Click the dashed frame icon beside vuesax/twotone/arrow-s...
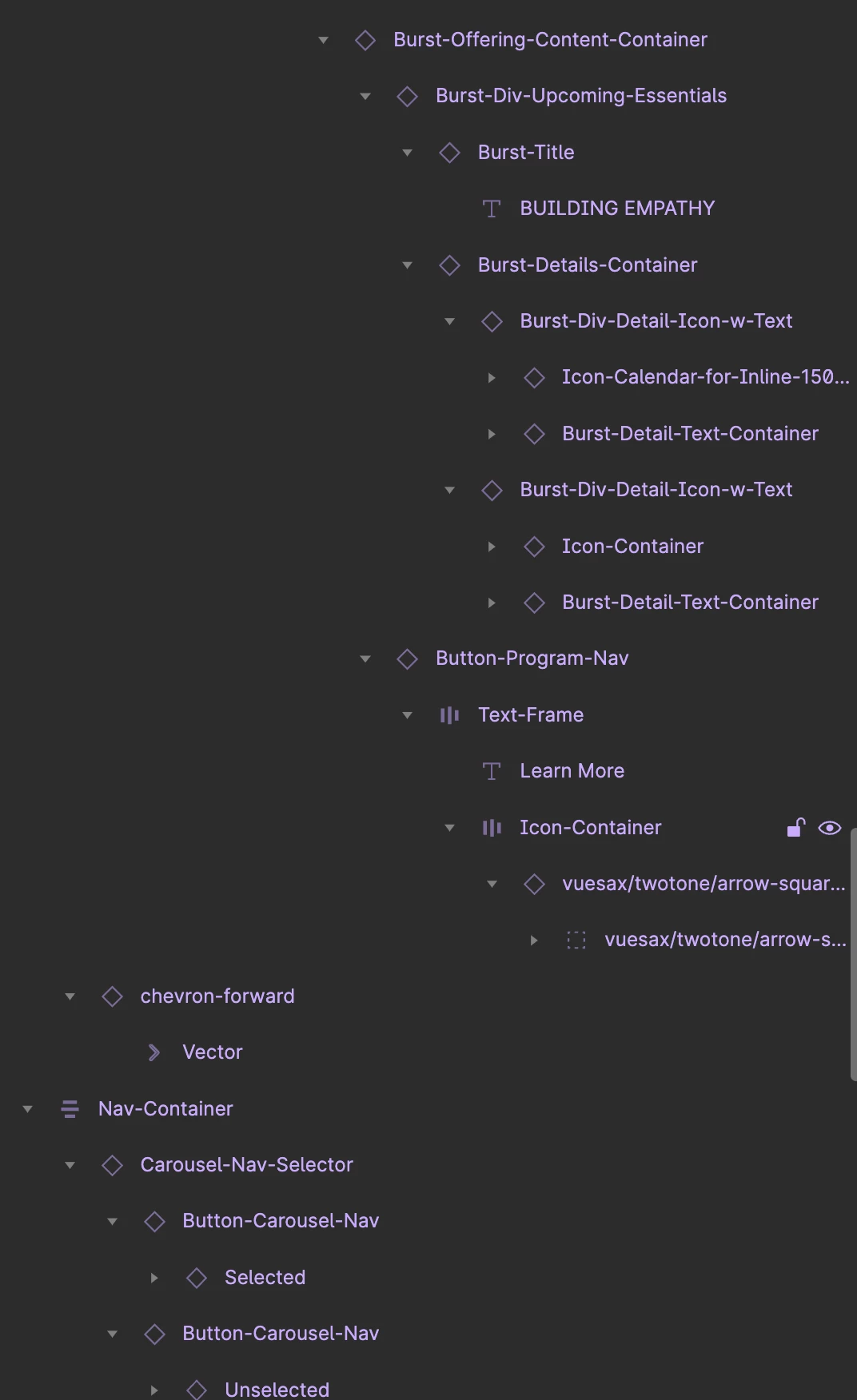 576,940
